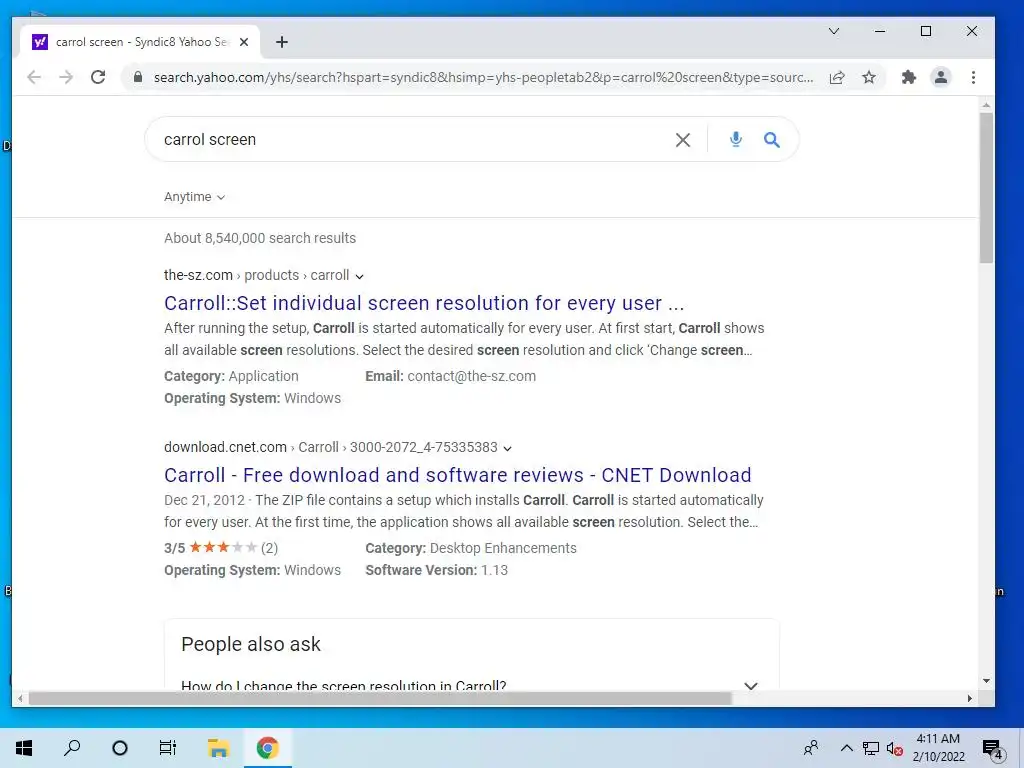Screen dimensions: 1024x768
Task: Submit search with magnifier icon
Action: (x=772, y=140)
